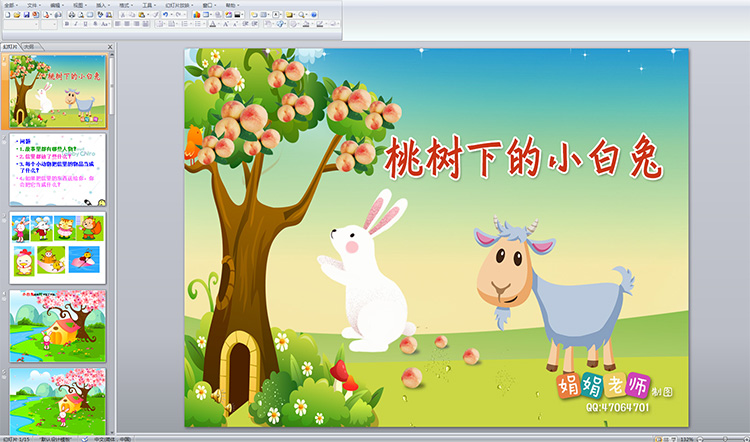750x442 pixels.
Task: Open Print Preview from the toolbar
Action: pyautogui.click(x=81, y=15)
